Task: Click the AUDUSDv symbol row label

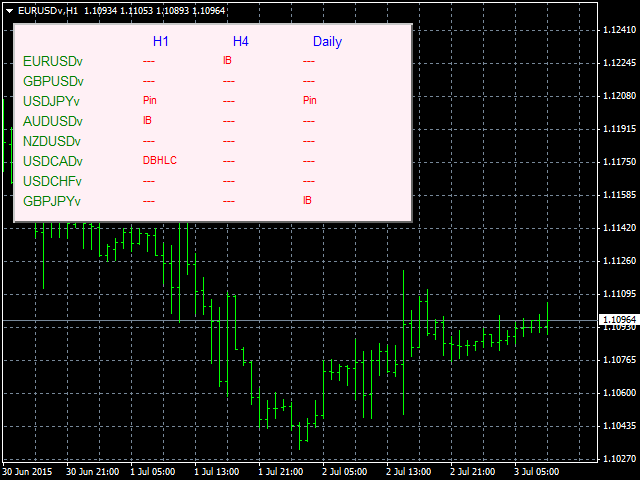Action: pyautogui.click(x=53, y=121)
